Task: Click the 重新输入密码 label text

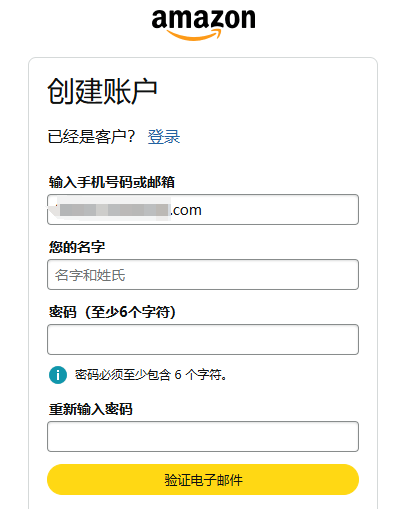Action: [x=91, y=409]
